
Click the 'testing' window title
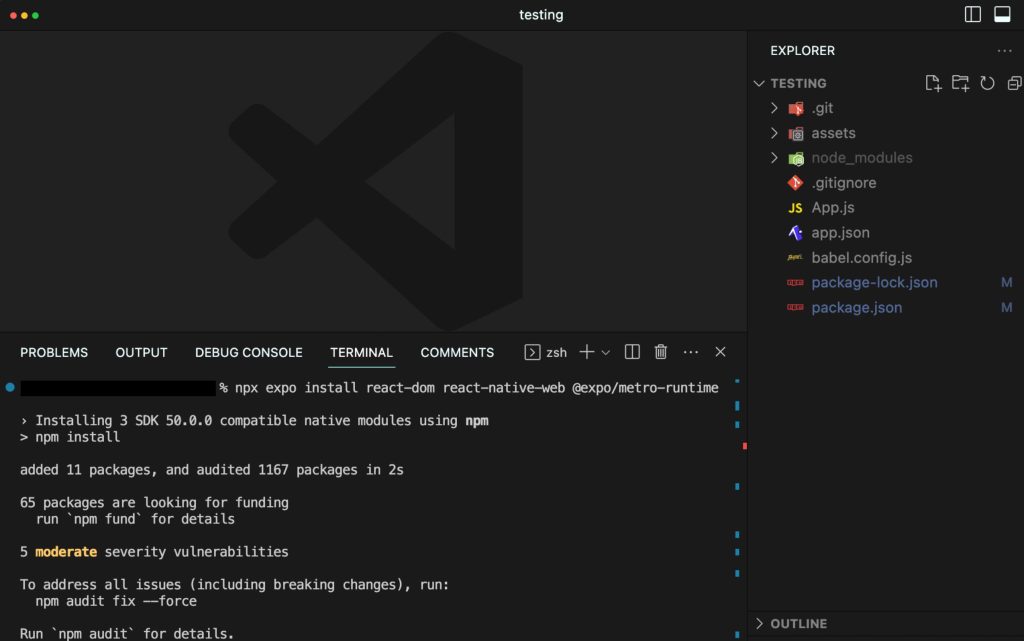point(541,15)
